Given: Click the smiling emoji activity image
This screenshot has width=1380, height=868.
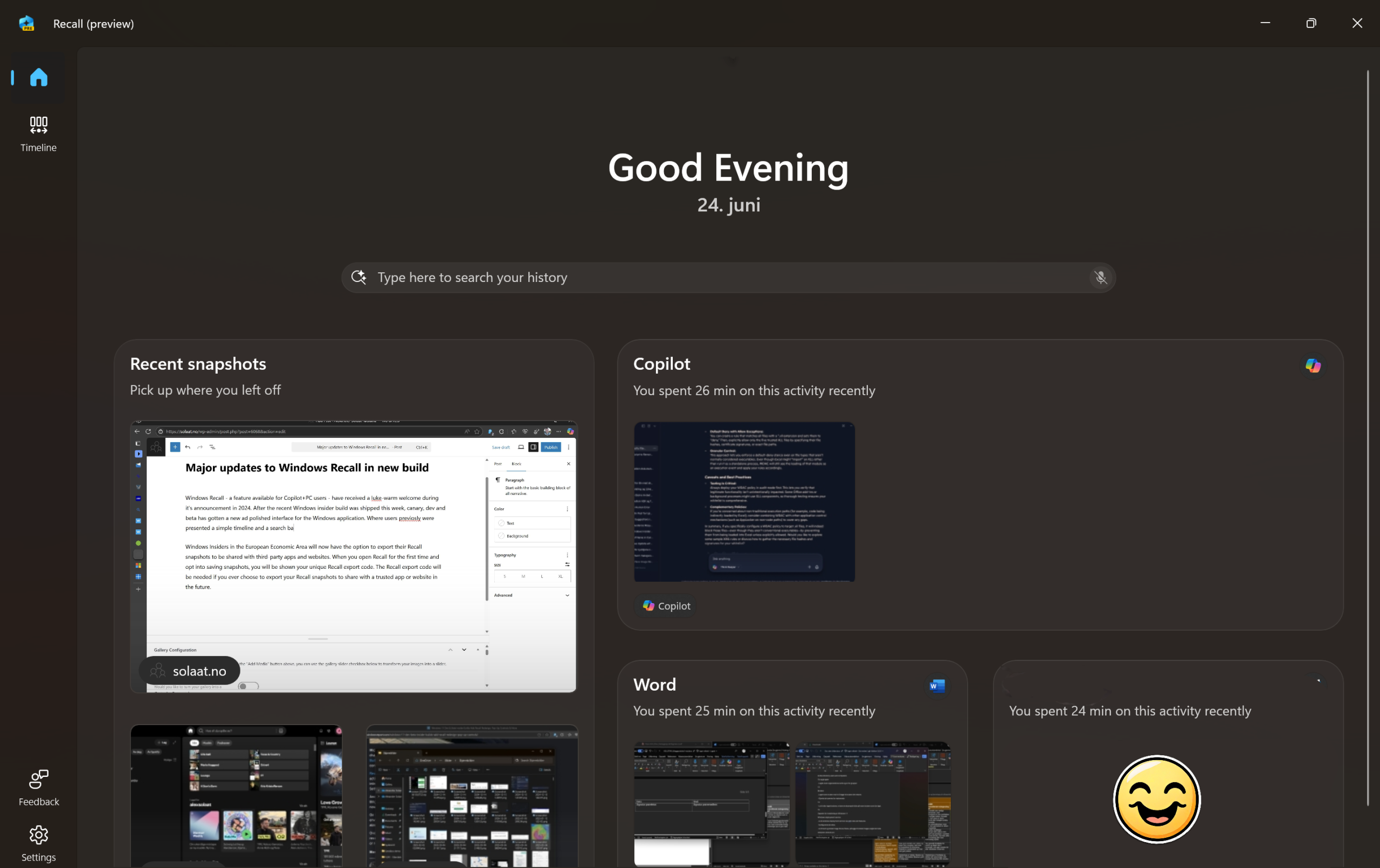Looking at the screenshot, I should tap(1156, 799).
